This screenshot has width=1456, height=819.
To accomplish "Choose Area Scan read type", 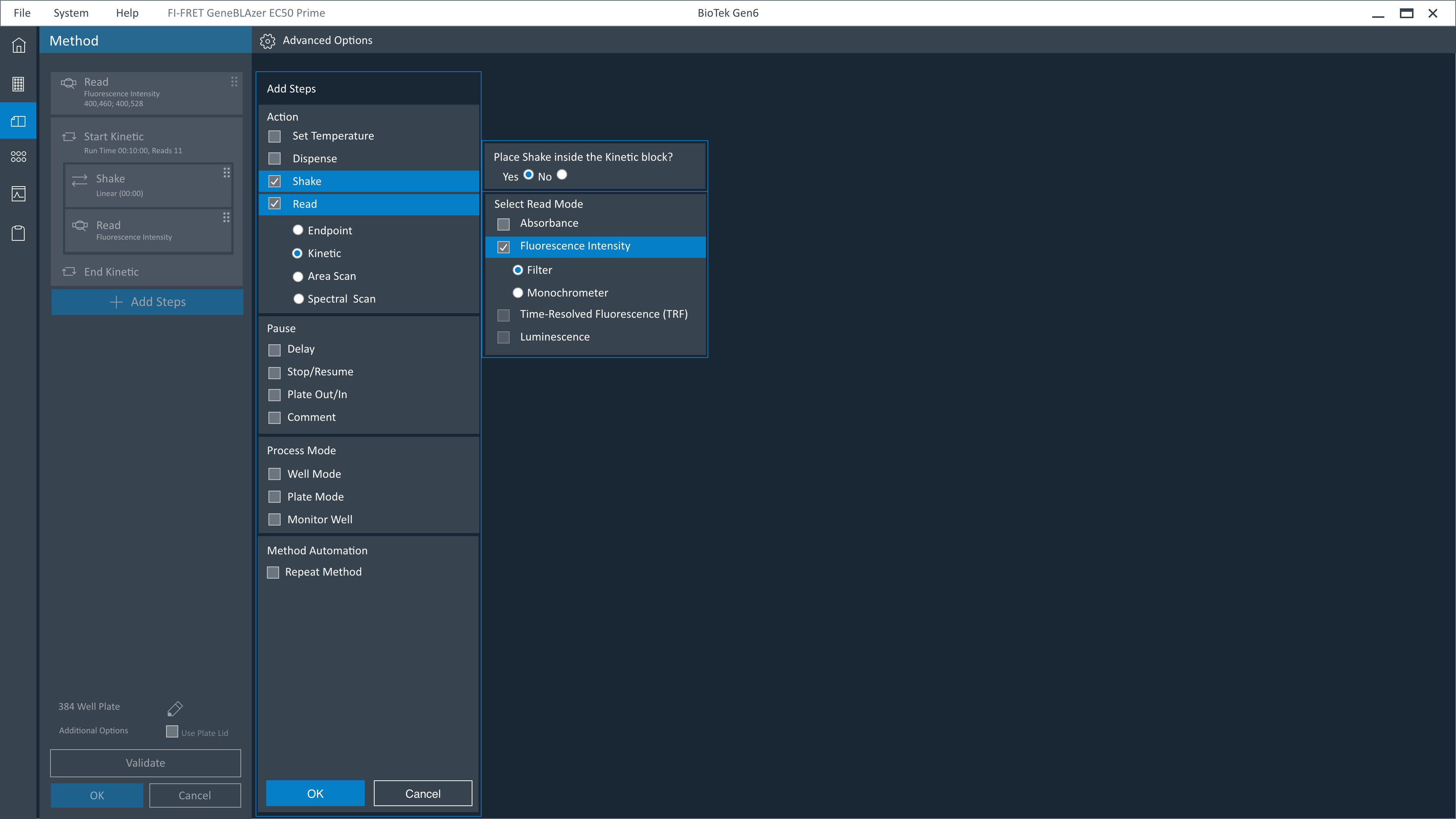I will pyautogui.click(x=298, y=276).
